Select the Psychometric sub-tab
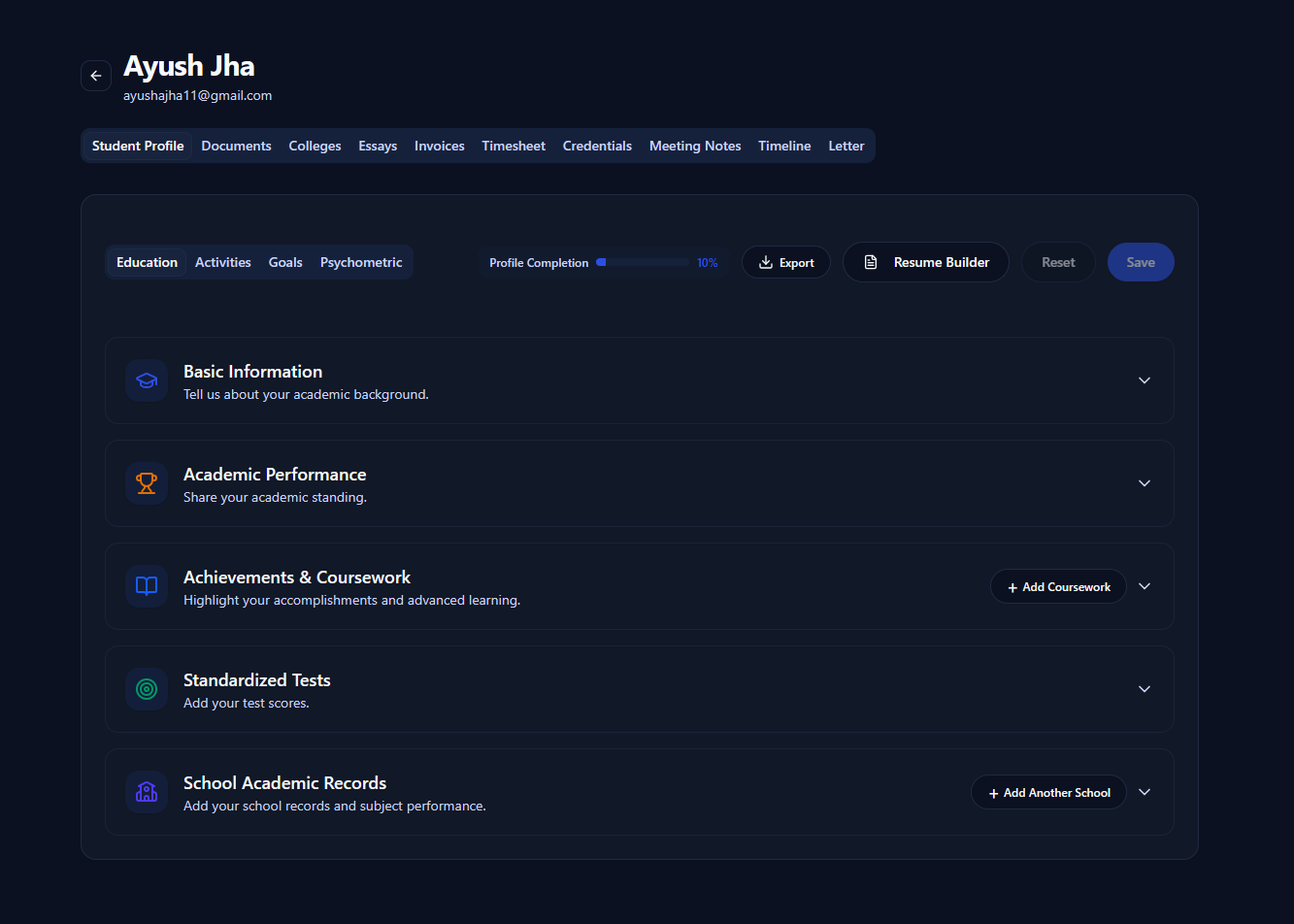The image size is (1294, 924). click(361, 262)
